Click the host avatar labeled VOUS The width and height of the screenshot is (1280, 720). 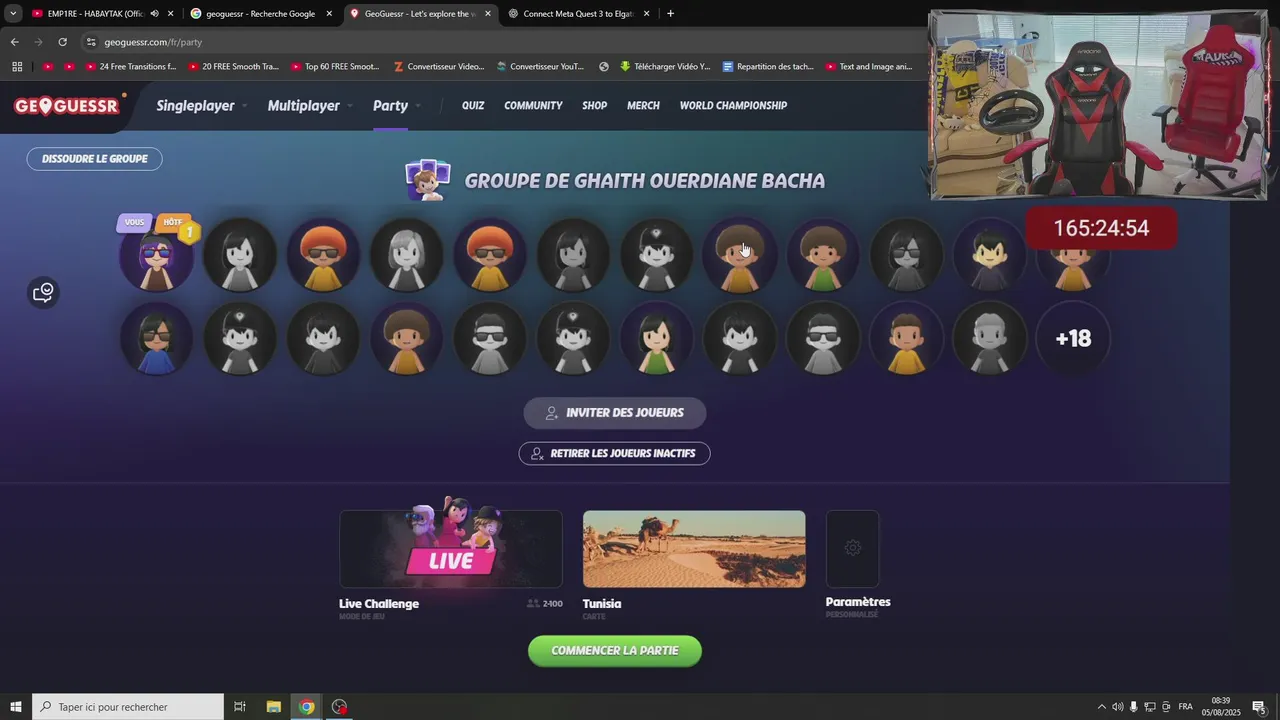coord(157,254)
